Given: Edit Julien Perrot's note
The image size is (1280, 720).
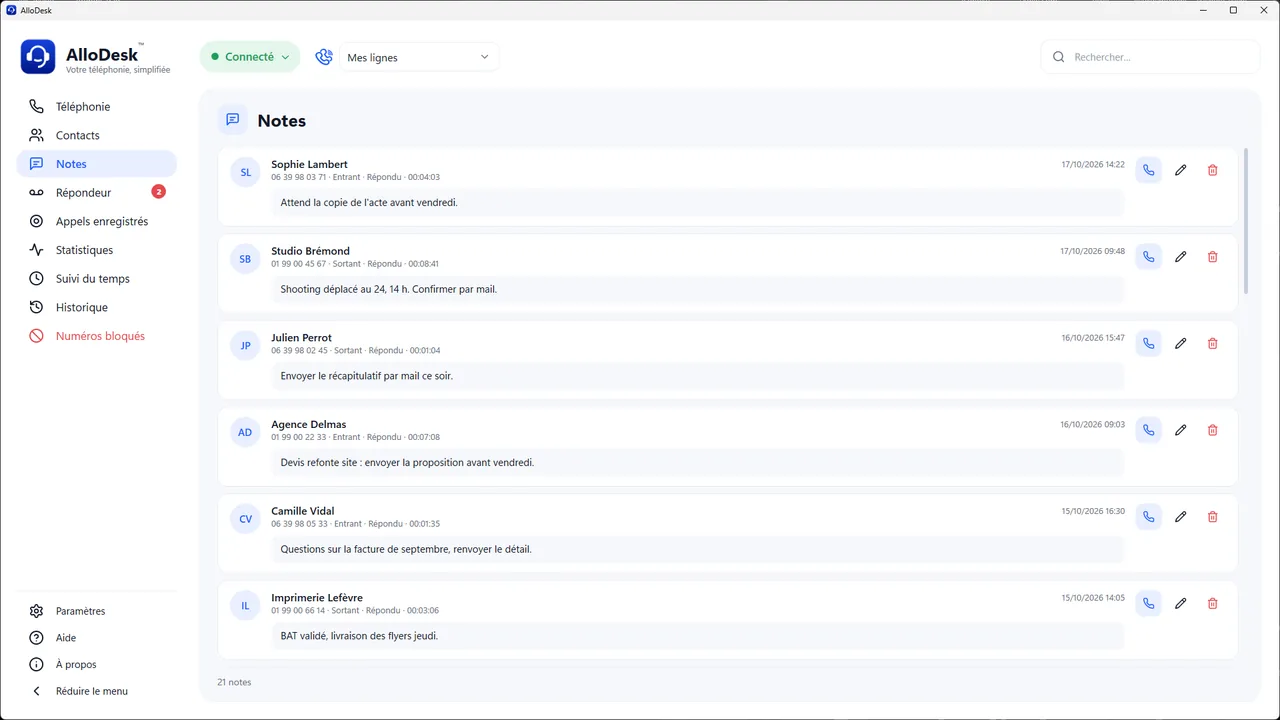Looking at the screenshot, I should 1181,343.
